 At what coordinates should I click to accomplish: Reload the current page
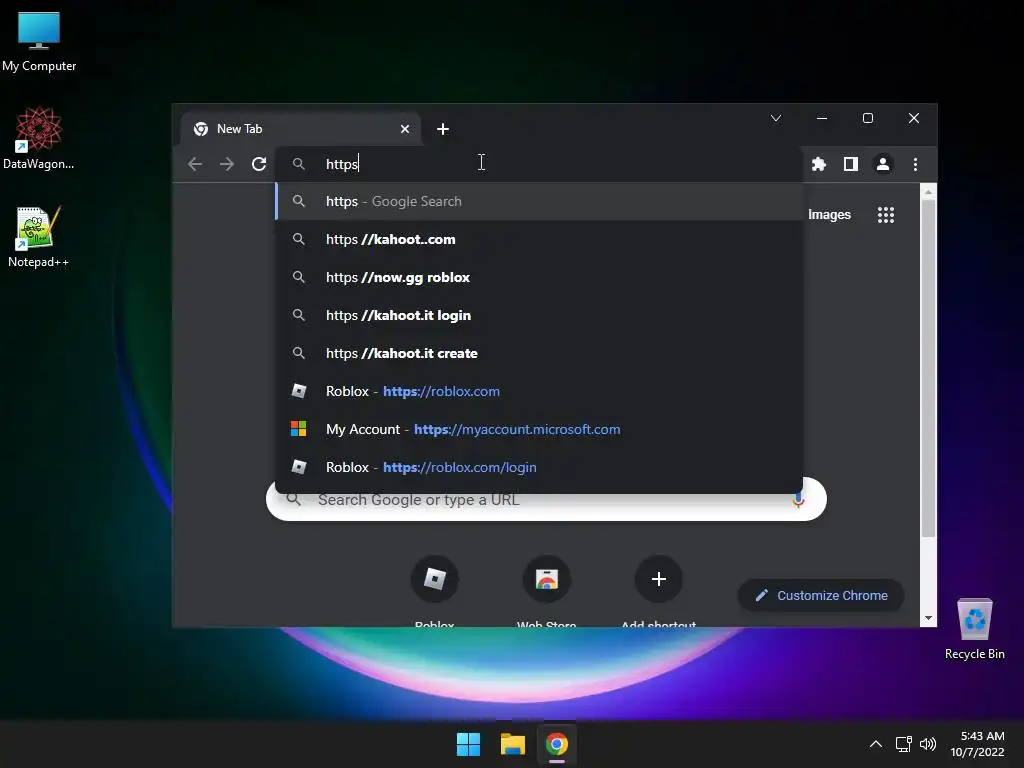coord(259,164)
